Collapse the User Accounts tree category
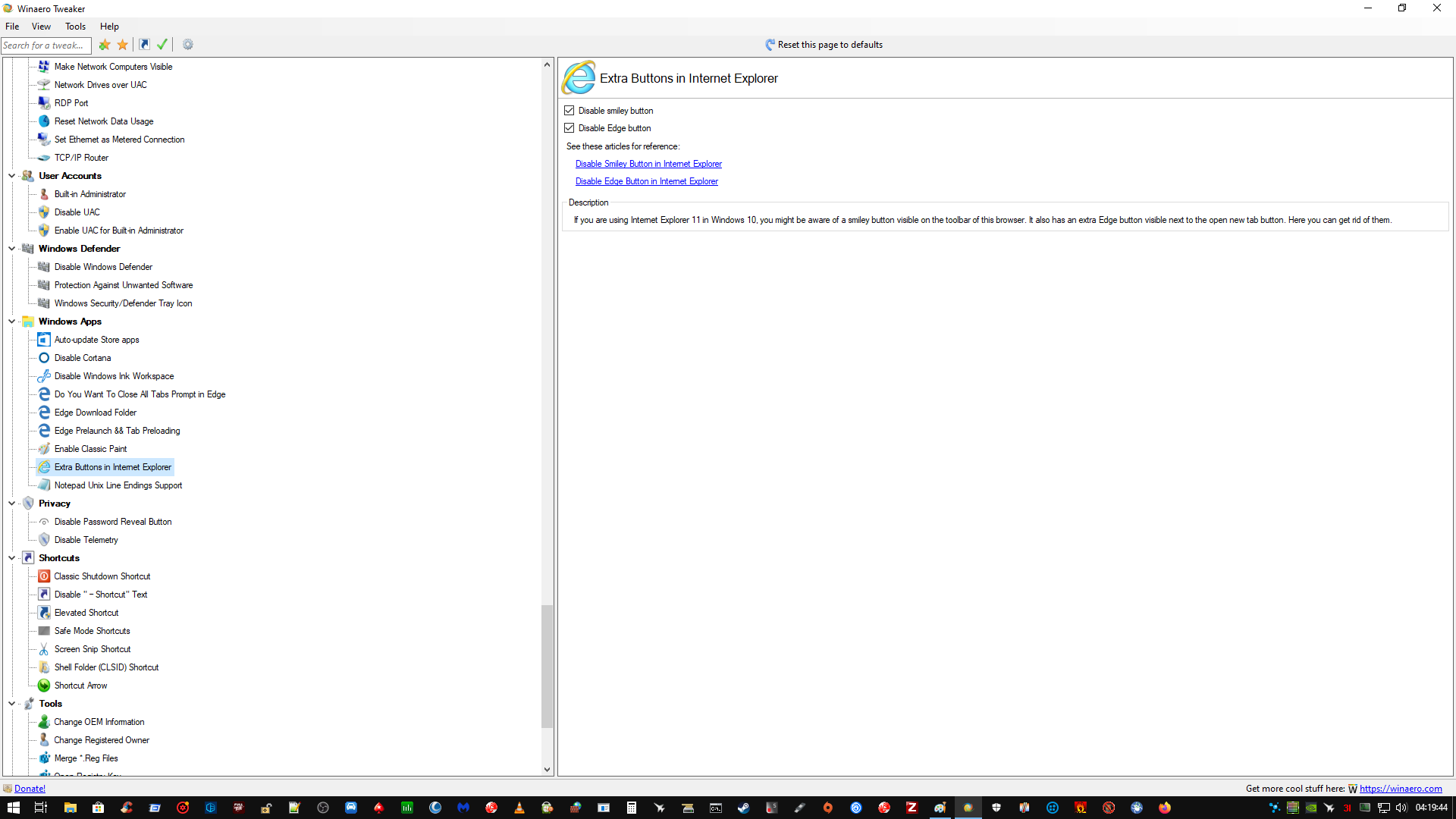 click(x=11, y=176)
